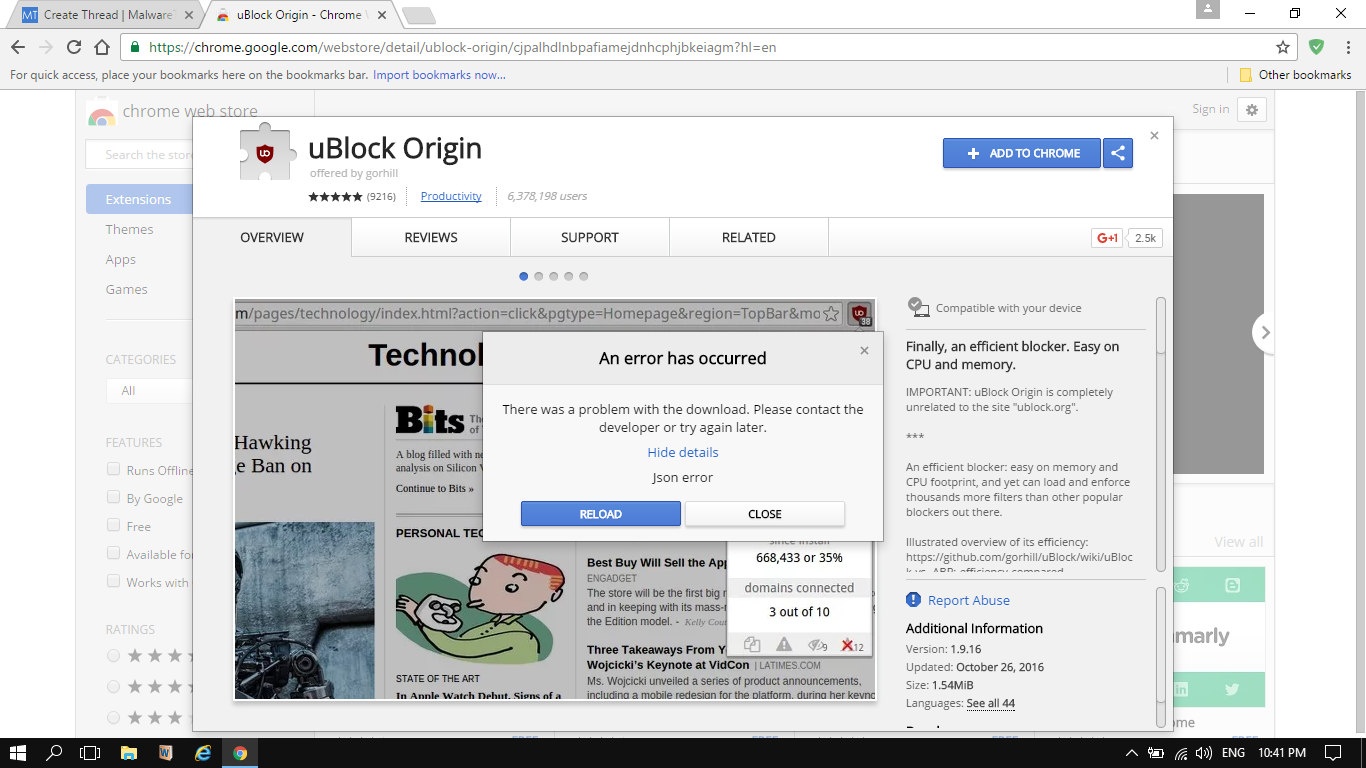Select the second ratings radio button
Screen dimensions: 1366x768
pyautogui.click(x=113, y=687)
